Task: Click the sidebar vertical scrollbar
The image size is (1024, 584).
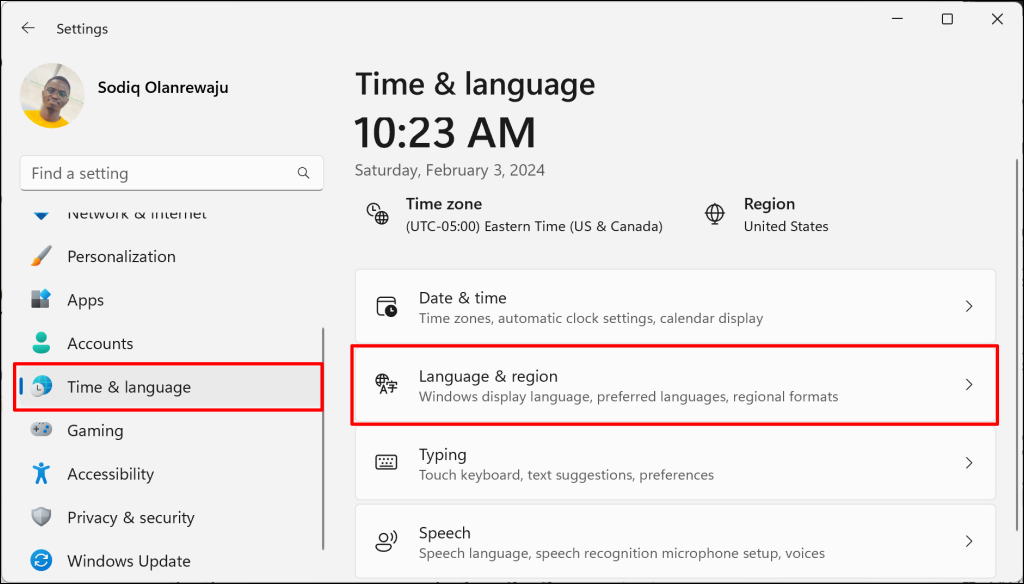Action: pyautogui.click(x=323, y=438)
